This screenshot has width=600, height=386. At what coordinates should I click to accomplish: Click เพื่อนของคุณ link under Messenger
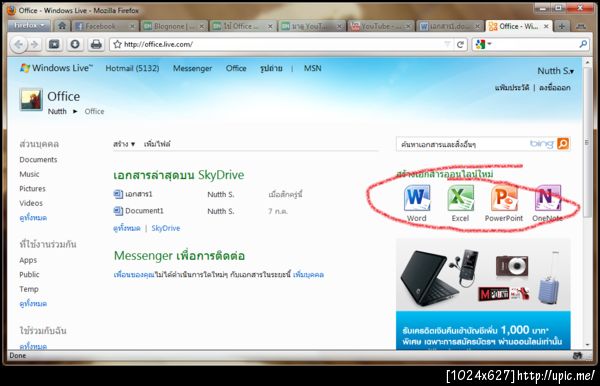click(x=134, y=275)
